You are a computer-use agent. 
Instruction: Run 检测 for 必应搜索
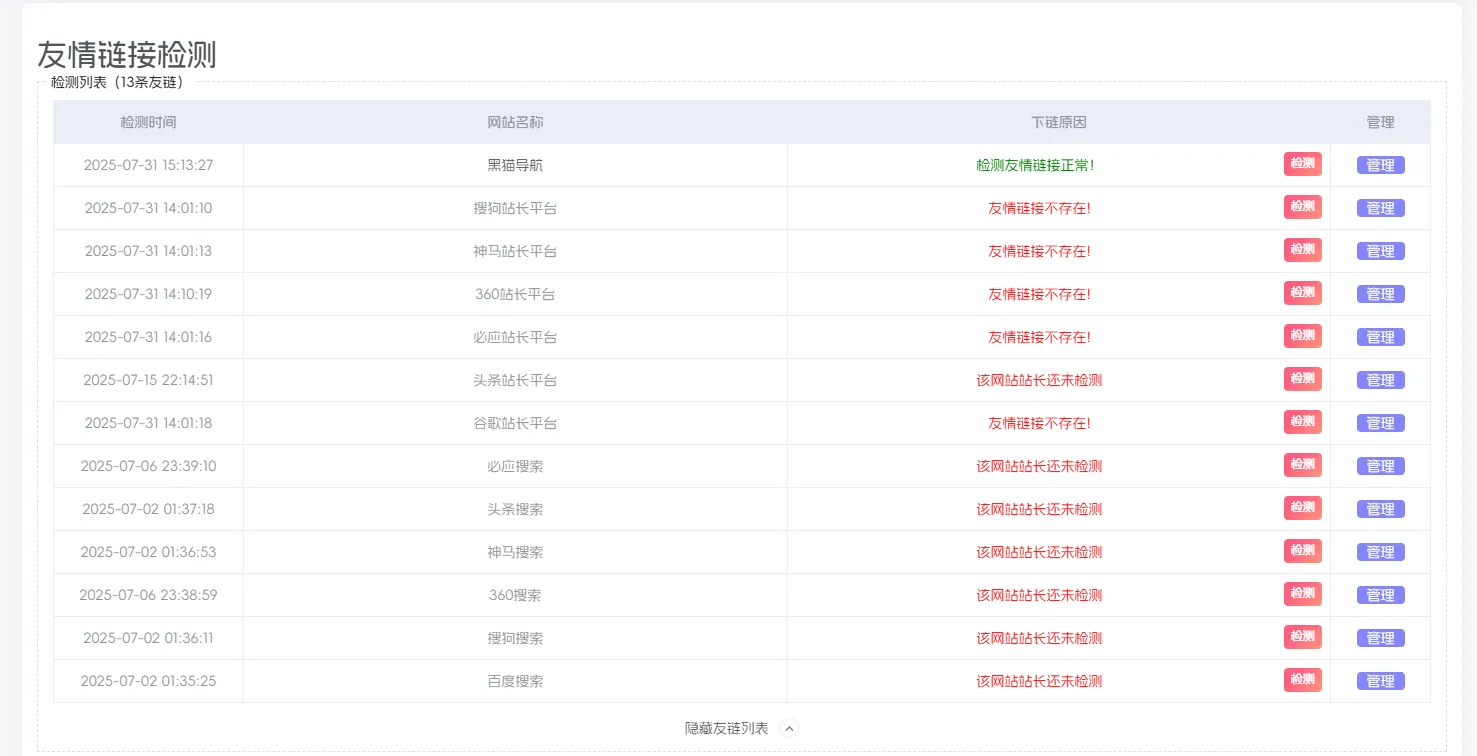1302,465
